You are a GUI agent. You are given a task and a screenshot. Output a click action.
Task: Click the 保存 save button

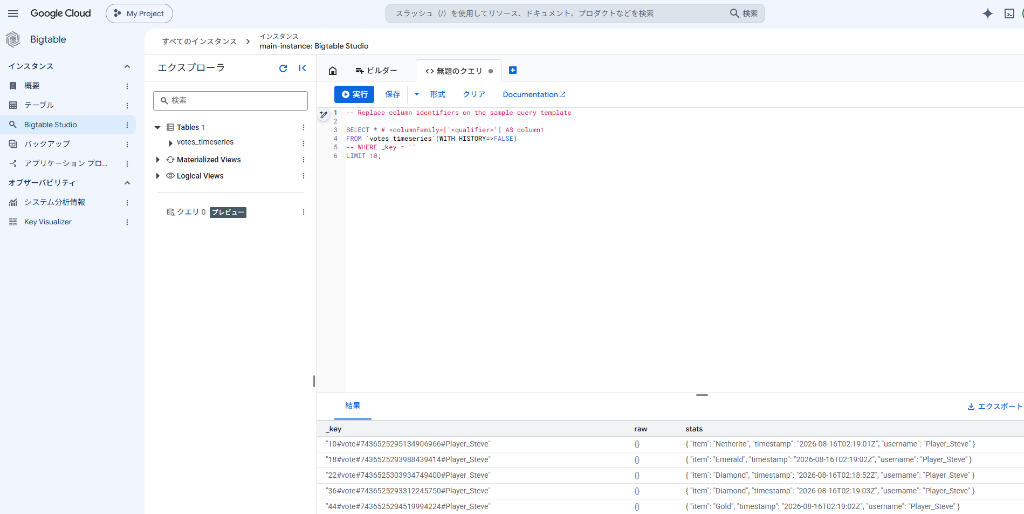click(392, 95)
